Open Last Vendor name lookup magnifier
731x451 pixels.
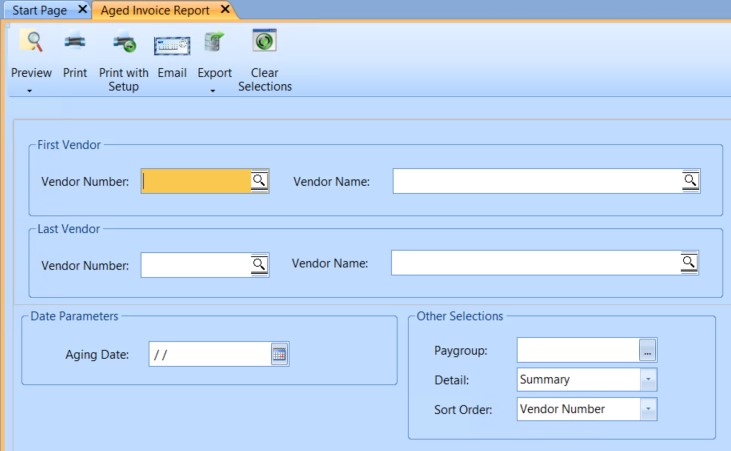point(689,263)
